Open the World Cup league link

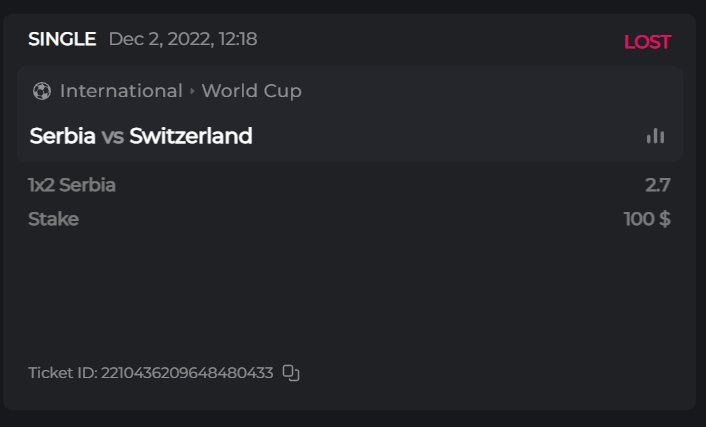point(251,91)
